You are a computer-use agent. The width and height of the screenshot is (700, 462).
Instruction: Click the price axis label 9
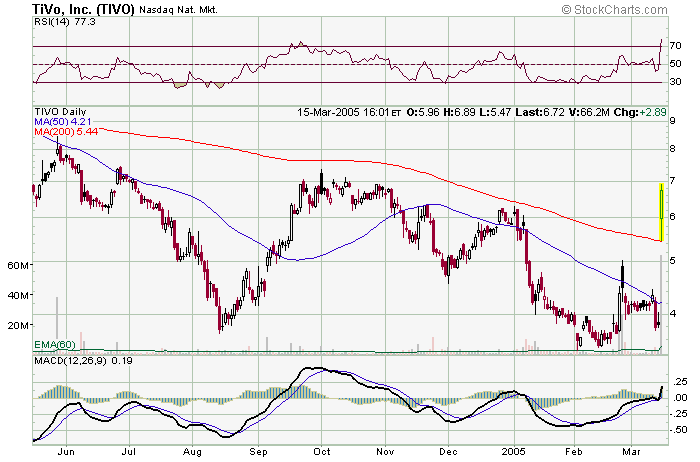point(672,121)
